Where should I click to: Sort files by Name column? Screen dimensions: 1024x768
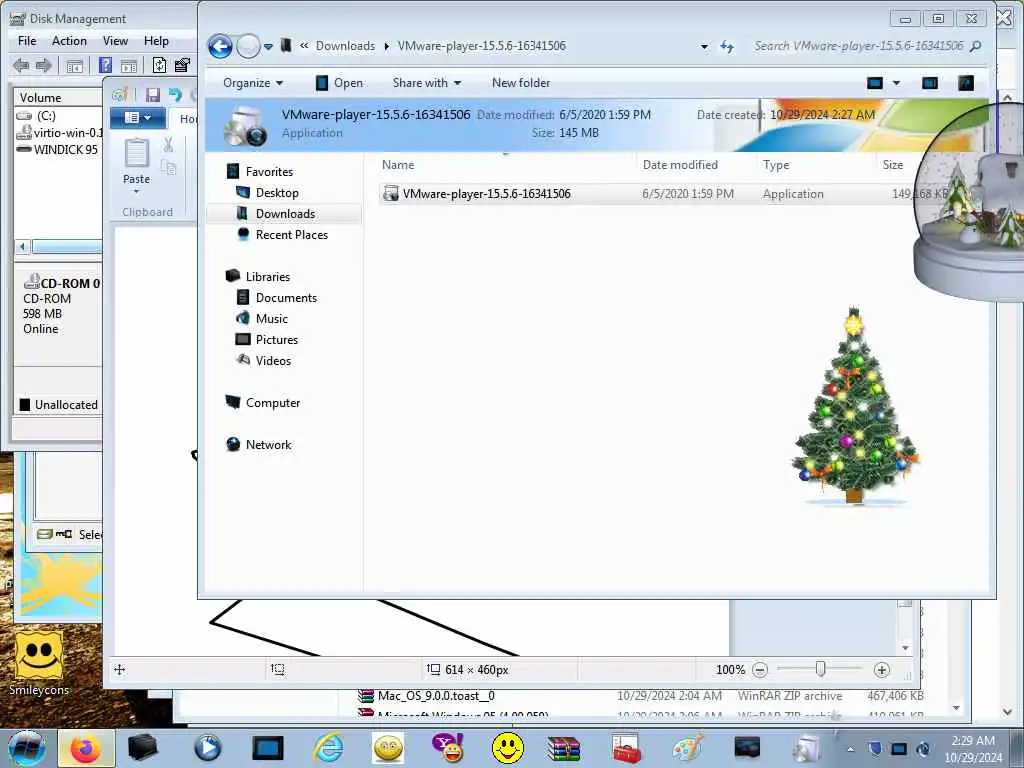tap(398, 165)
